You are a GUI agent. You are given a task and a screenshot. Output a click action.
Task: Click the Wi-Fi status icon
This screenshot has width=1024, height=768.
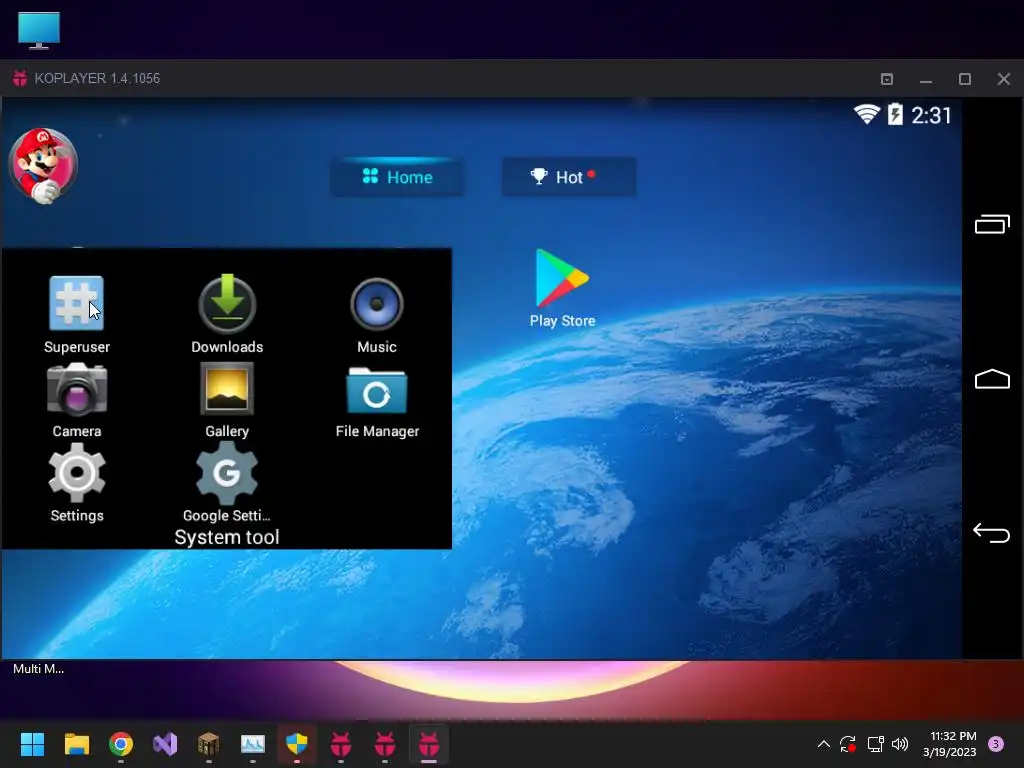[867, 114]
